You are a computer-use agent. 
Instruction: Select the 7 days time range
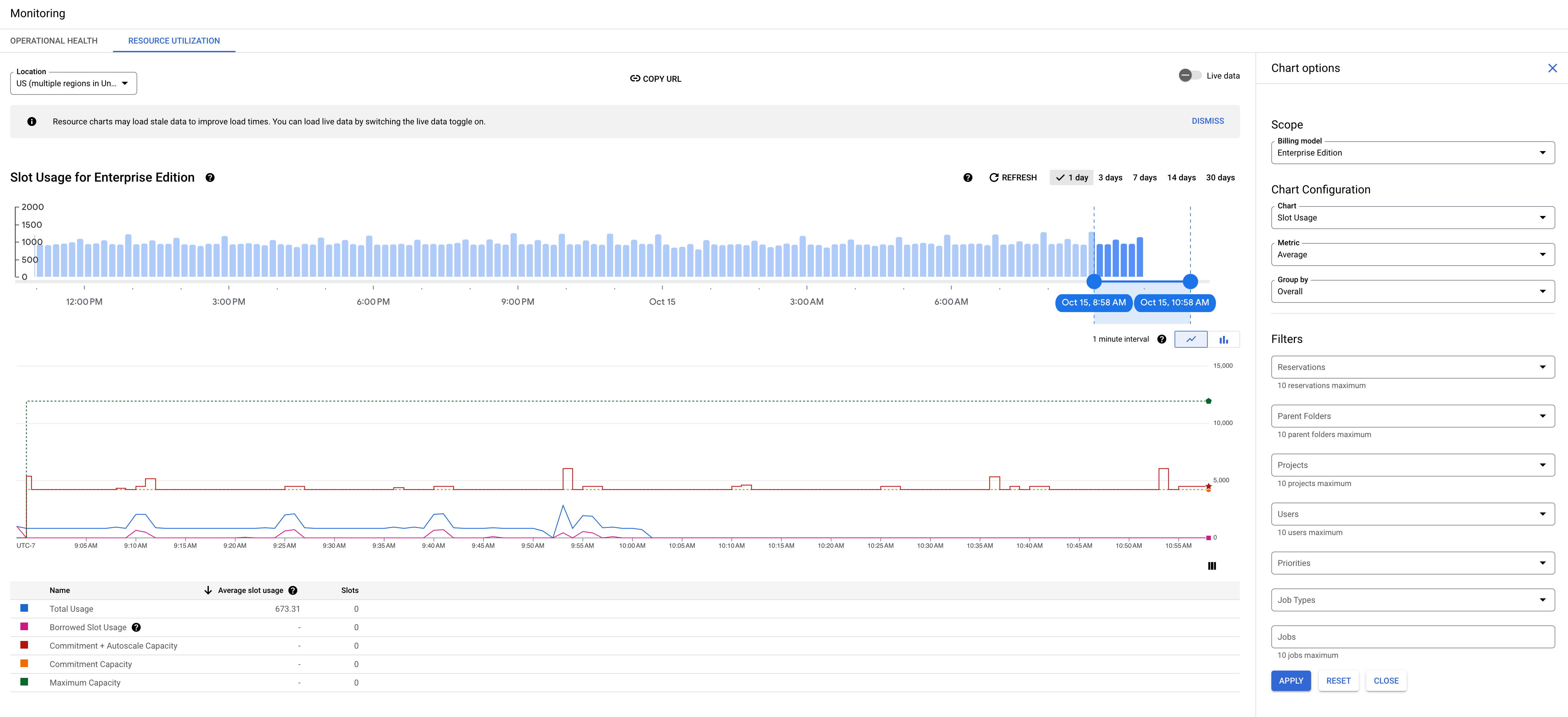1144,178
